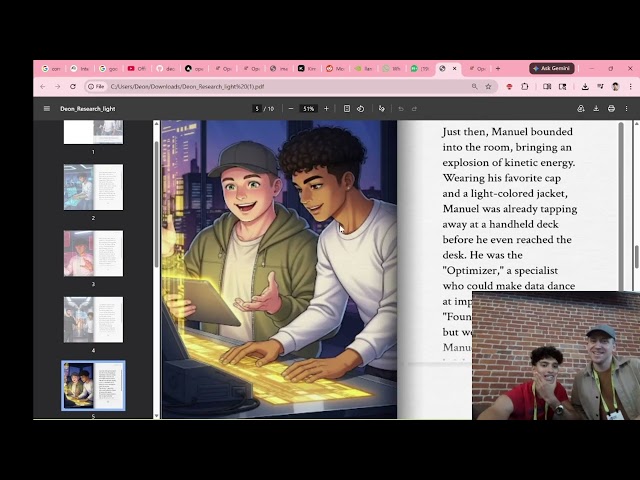Switch to the Reddit tab
Viewport: 640px width, 480px height.
tap(335, 69)
